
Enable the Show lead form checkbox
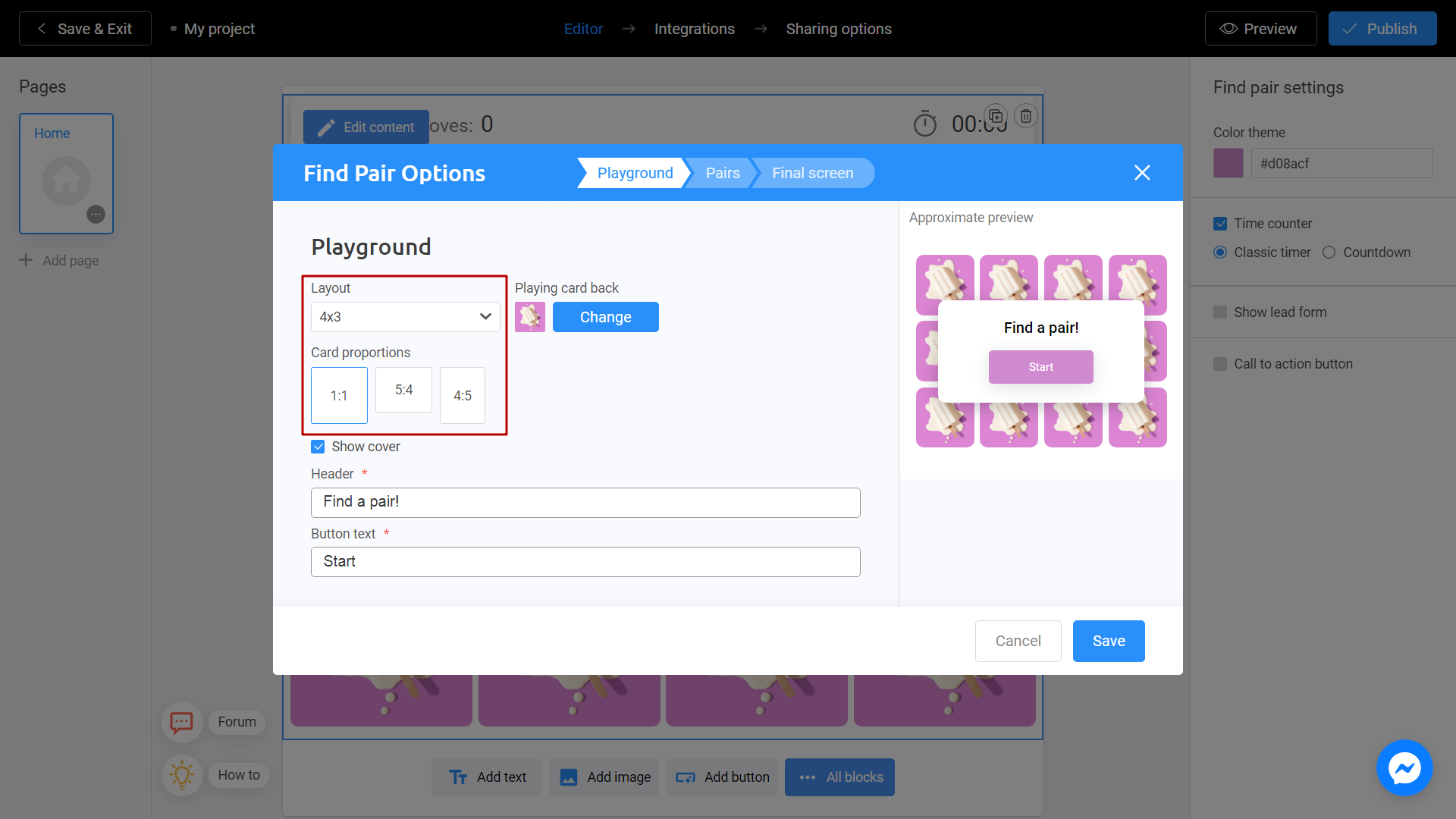click(x=1220, y=312)
